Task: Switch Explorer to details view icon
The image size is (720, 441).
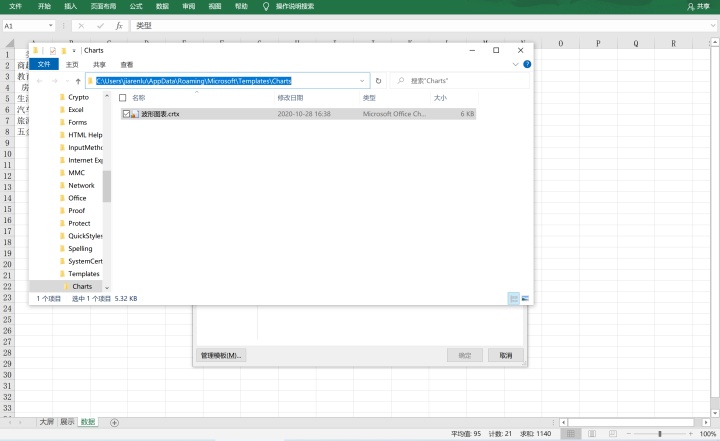Action: click(514, 299)
